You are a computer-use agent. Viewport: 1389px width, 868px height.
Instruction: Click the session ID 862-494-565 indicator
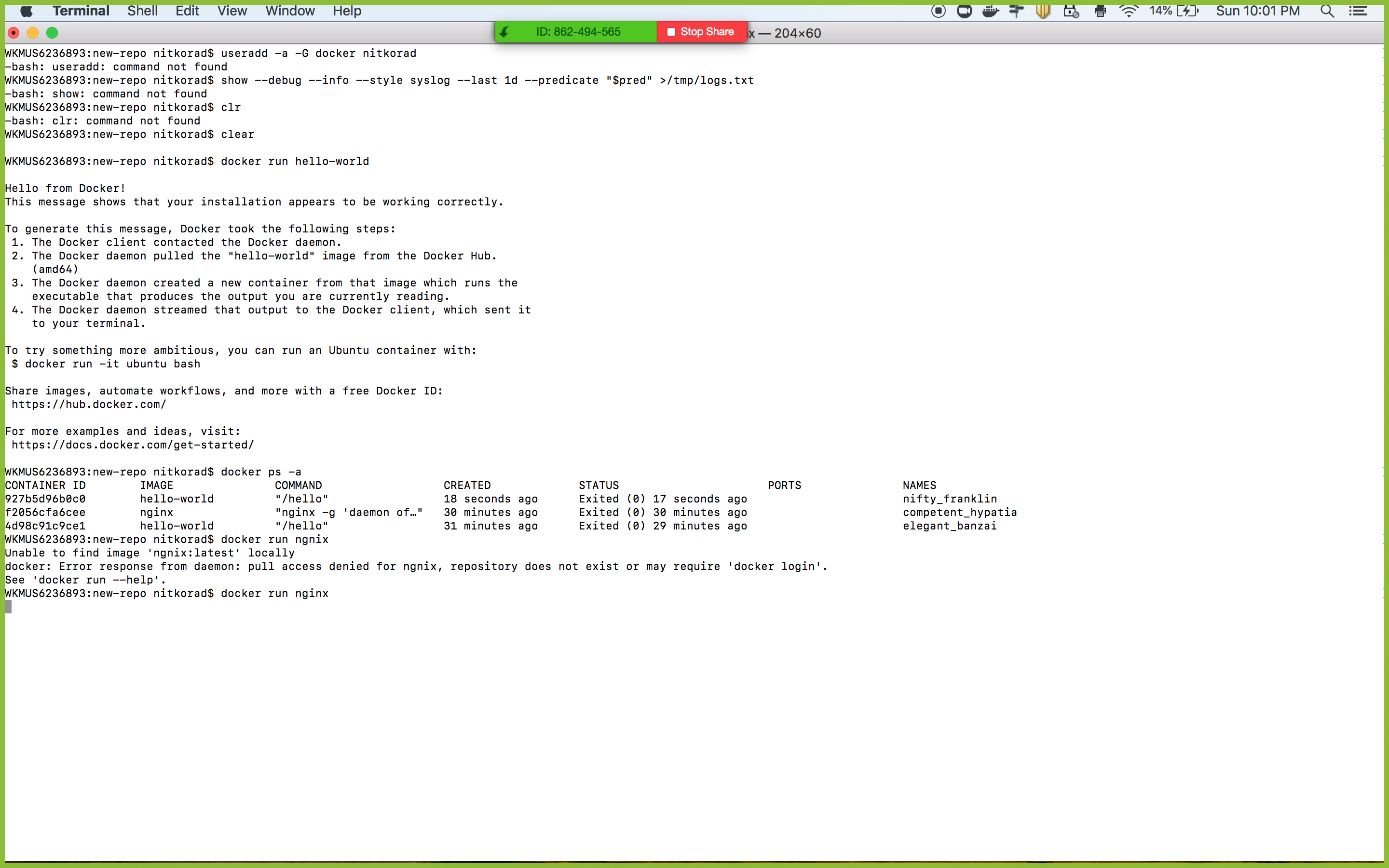575,31
